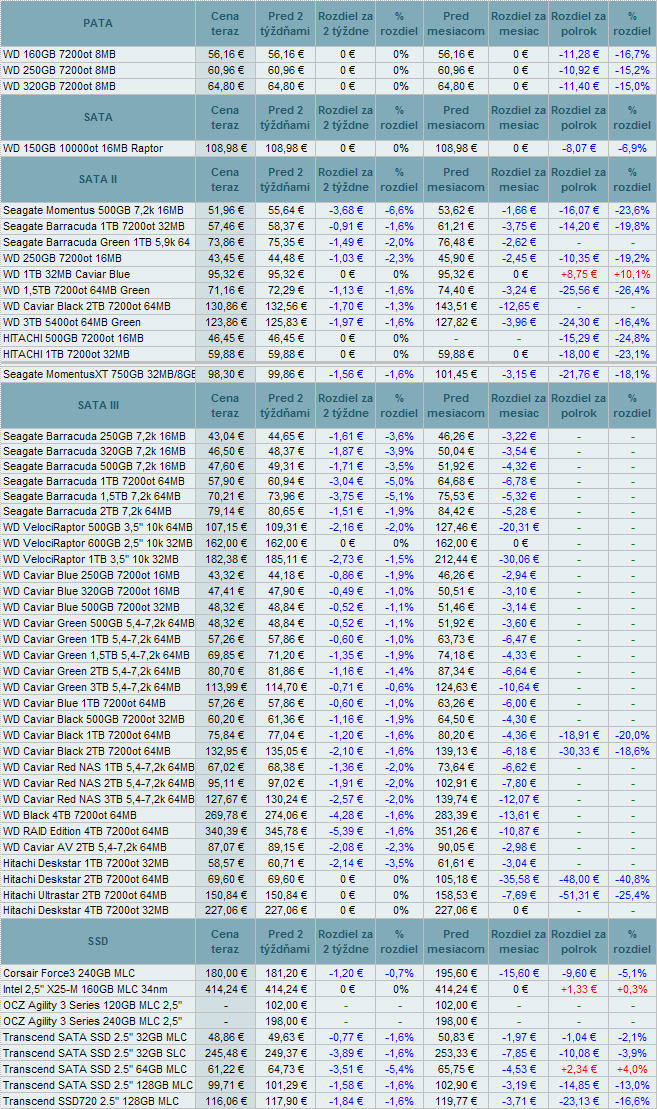Click the -20,0% percentage cell
This screenshot has width=657, height=1109.
[632, 736]
